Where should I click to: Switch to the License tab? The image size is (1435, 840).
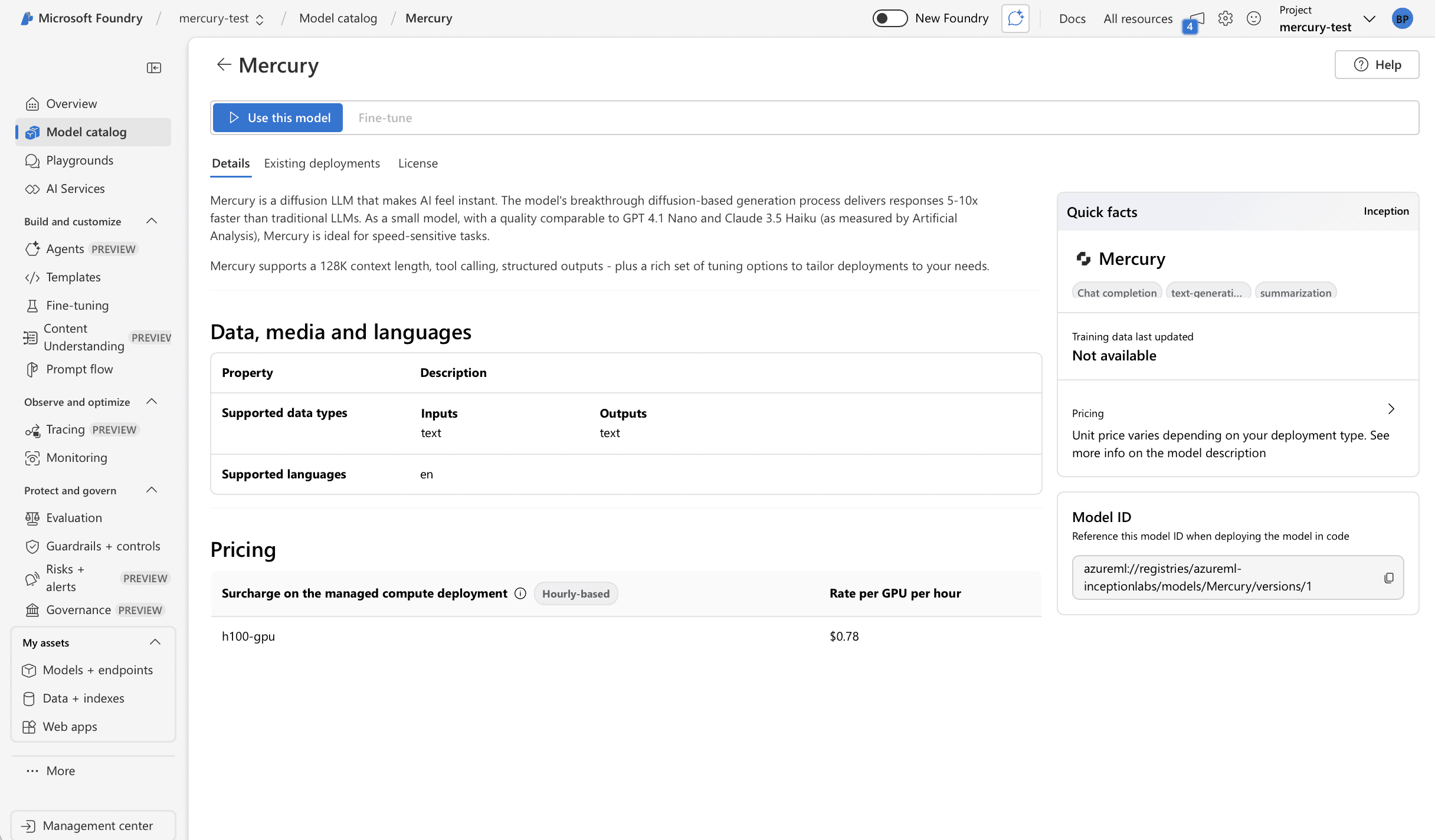click(x=418, y=163)
